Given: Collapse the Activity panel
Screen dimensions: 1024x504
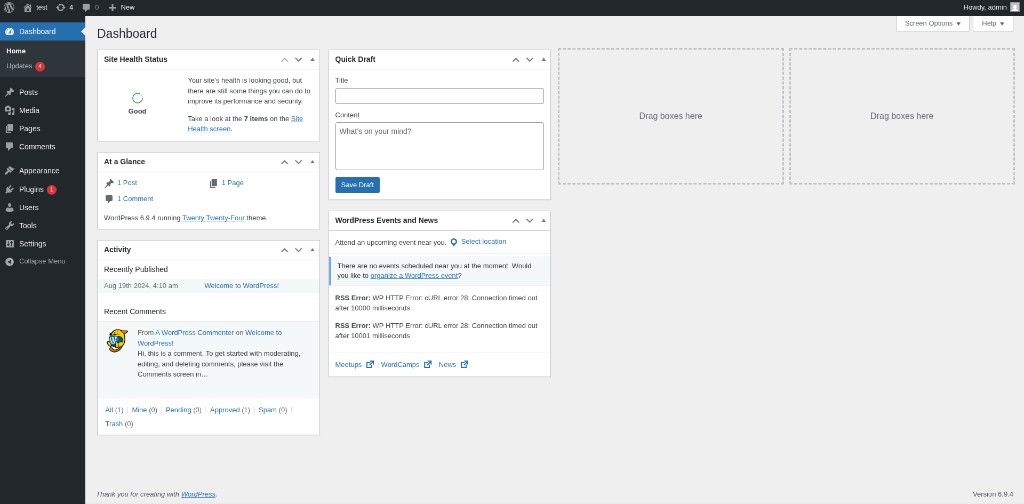Looking at the screenshot, I should tap(312, 250).
